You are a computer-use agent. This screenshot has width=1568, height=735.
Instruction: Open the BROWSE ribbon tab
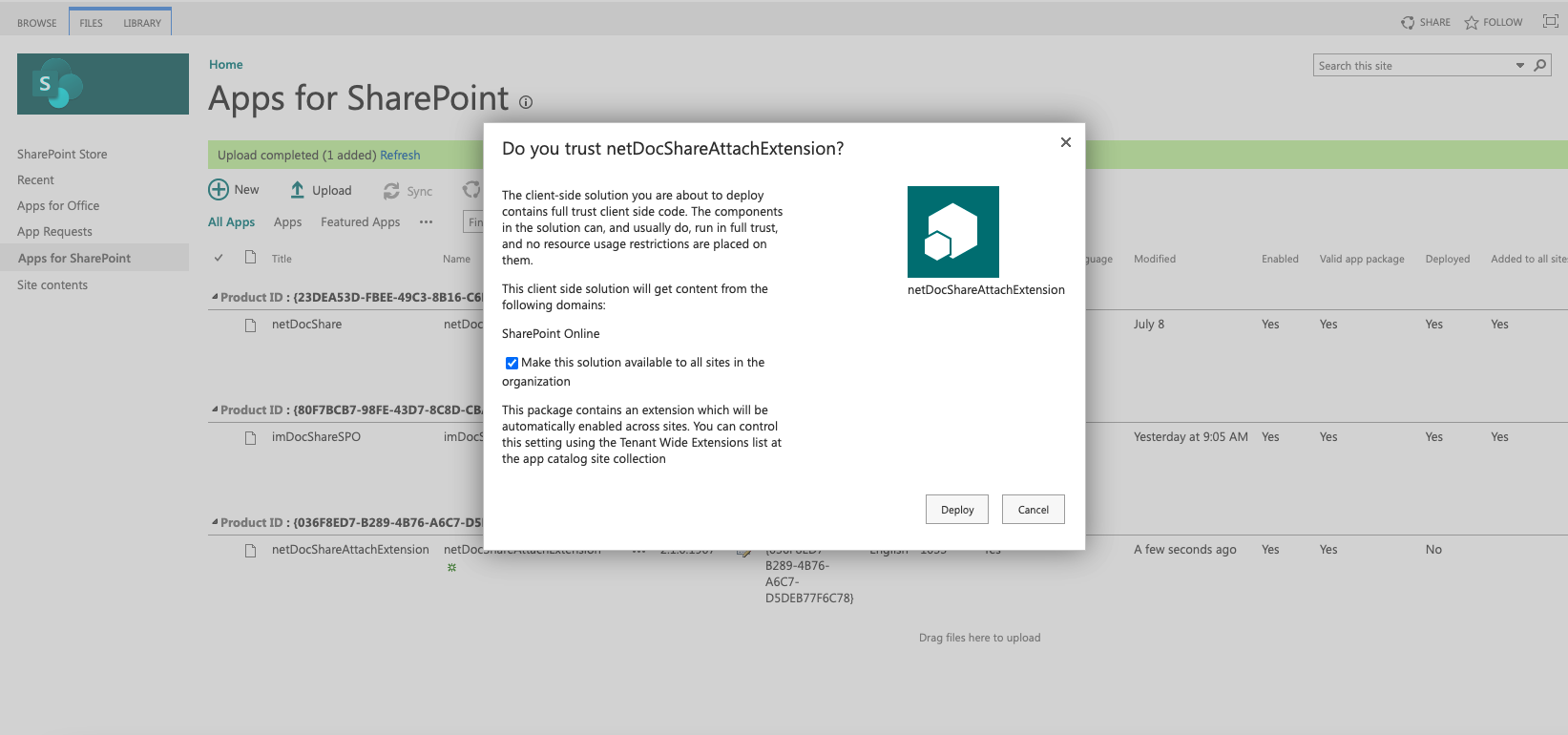(37, 23)
